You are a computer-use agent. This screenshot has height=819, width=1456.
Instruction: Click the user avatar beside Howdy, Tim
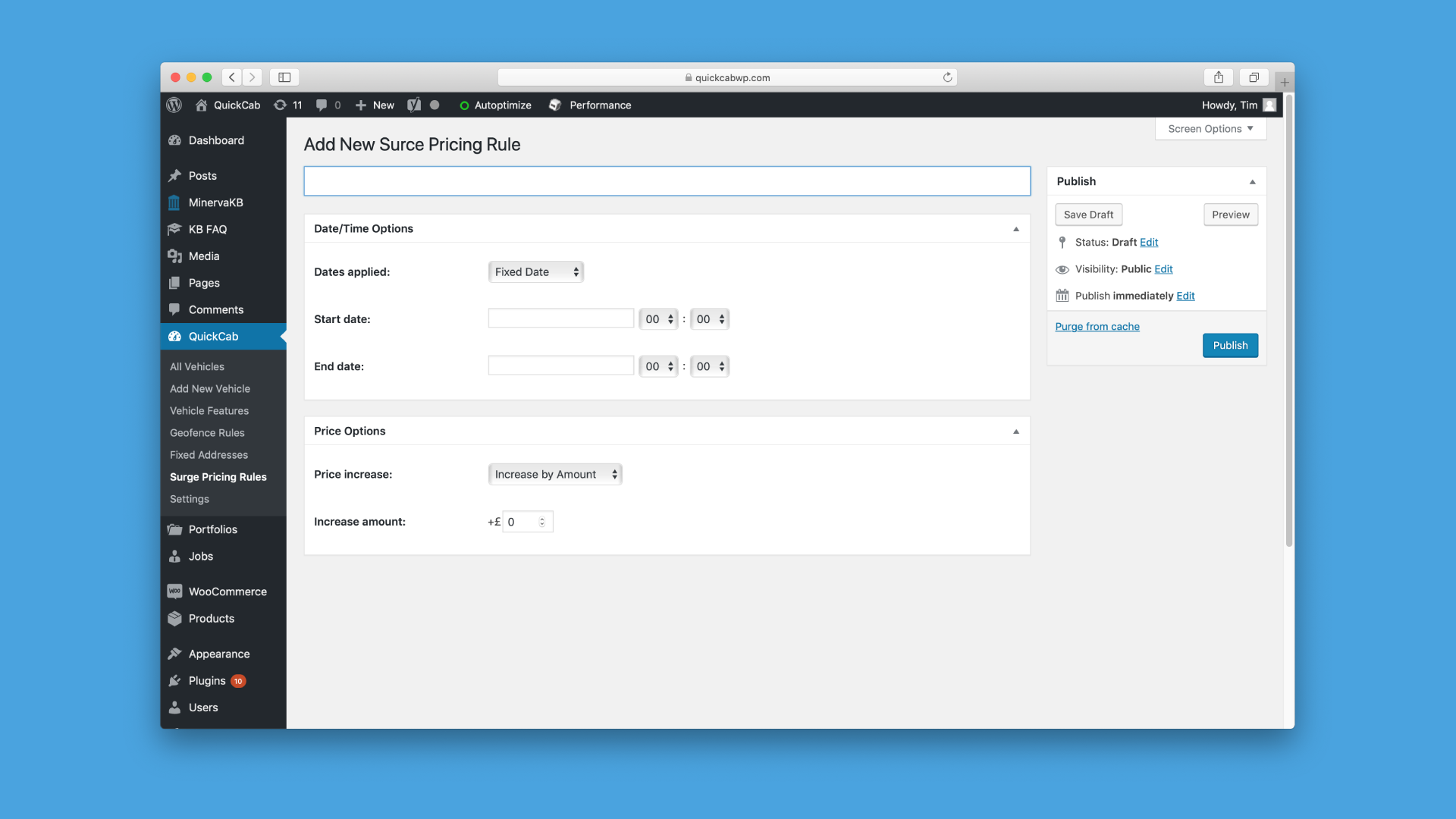click(x=1269, y=105)
